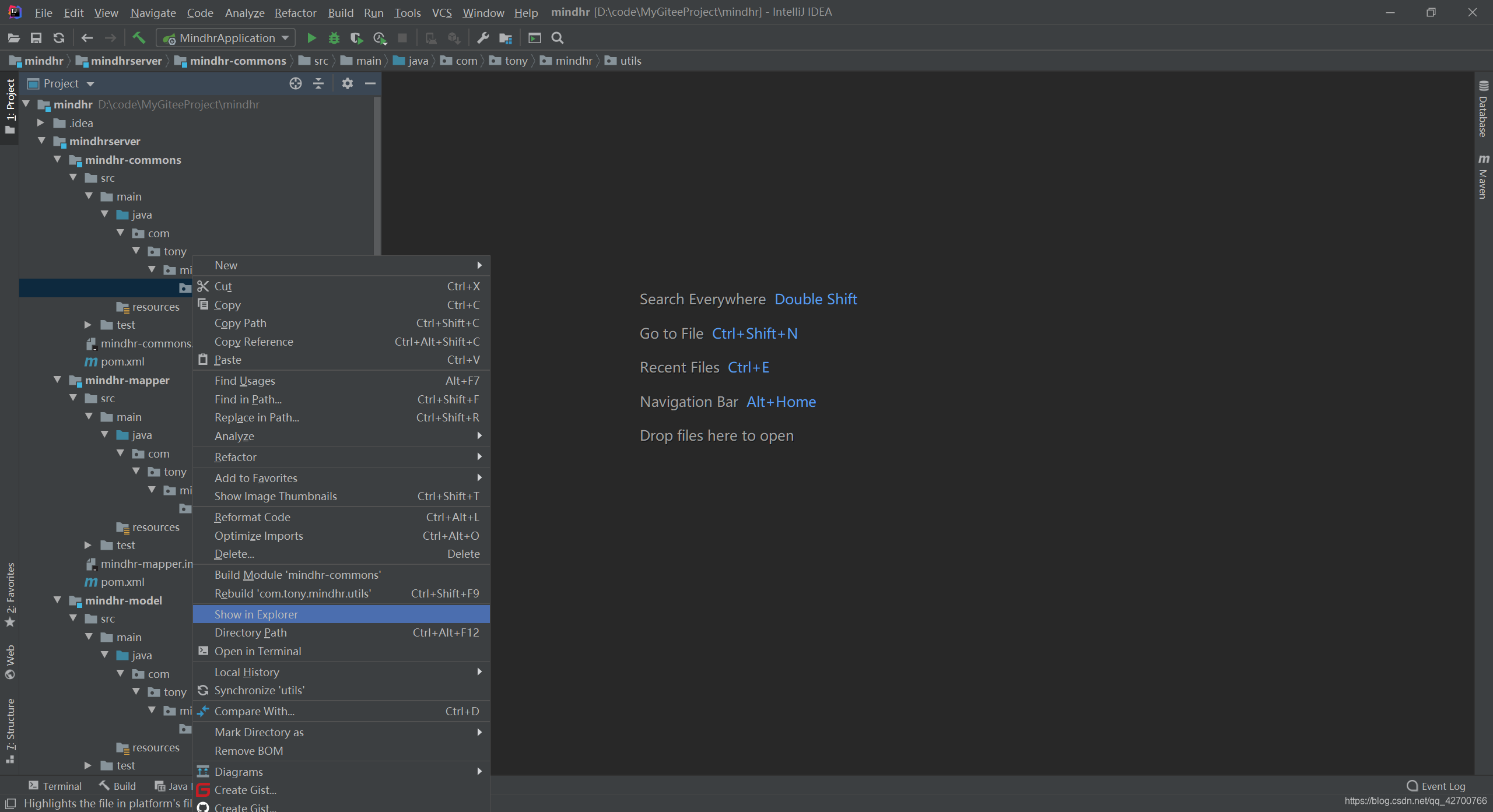Open Mark Directory as submenu

pos(341,732)
